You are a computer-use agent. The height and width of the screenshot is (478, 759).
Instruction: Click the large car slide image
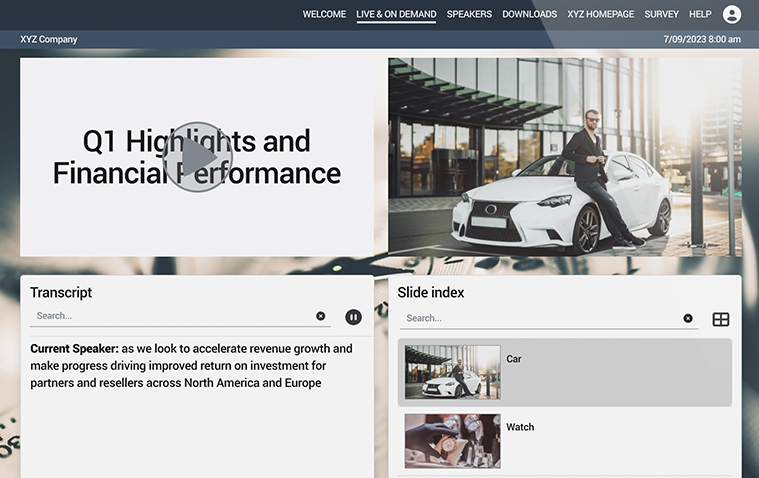click(564, 157)
